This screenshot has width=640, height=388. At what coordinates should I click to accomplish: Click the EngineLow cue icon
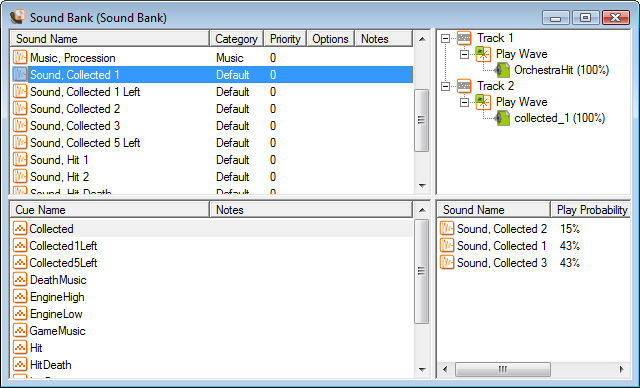pyautogui.click(x=20, y=314)
